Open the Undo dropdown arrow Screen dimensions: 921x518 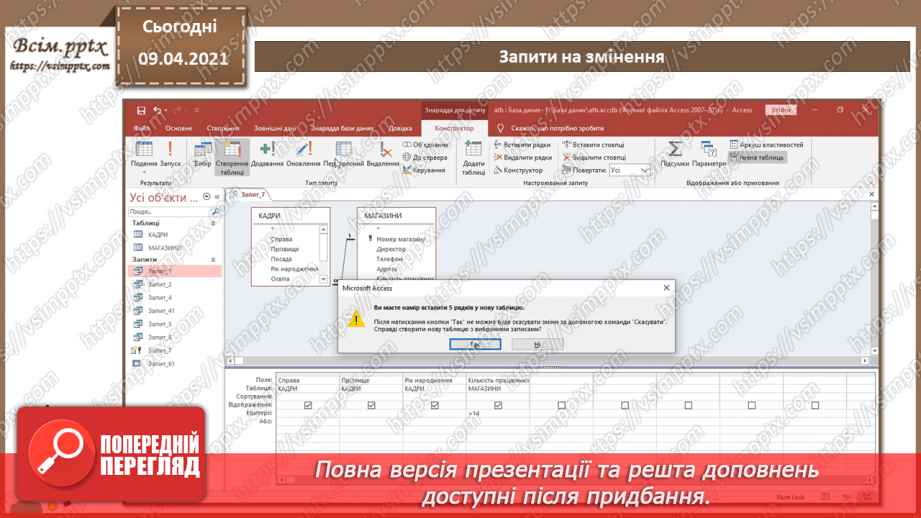166,110
